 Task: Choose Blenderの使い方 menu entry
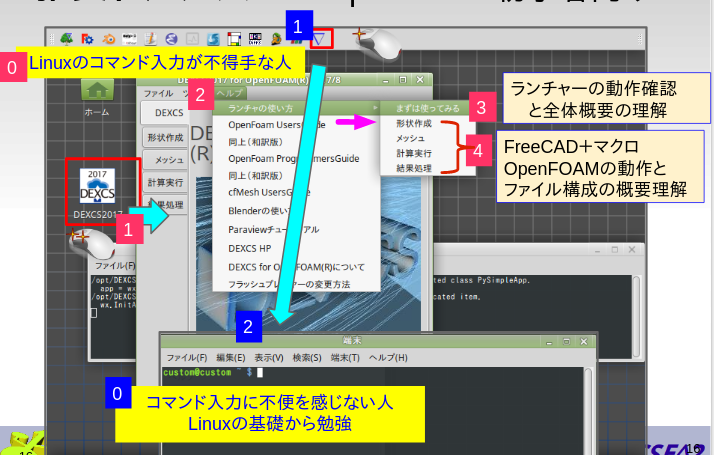pyautogui.click(x=259, y=211)
